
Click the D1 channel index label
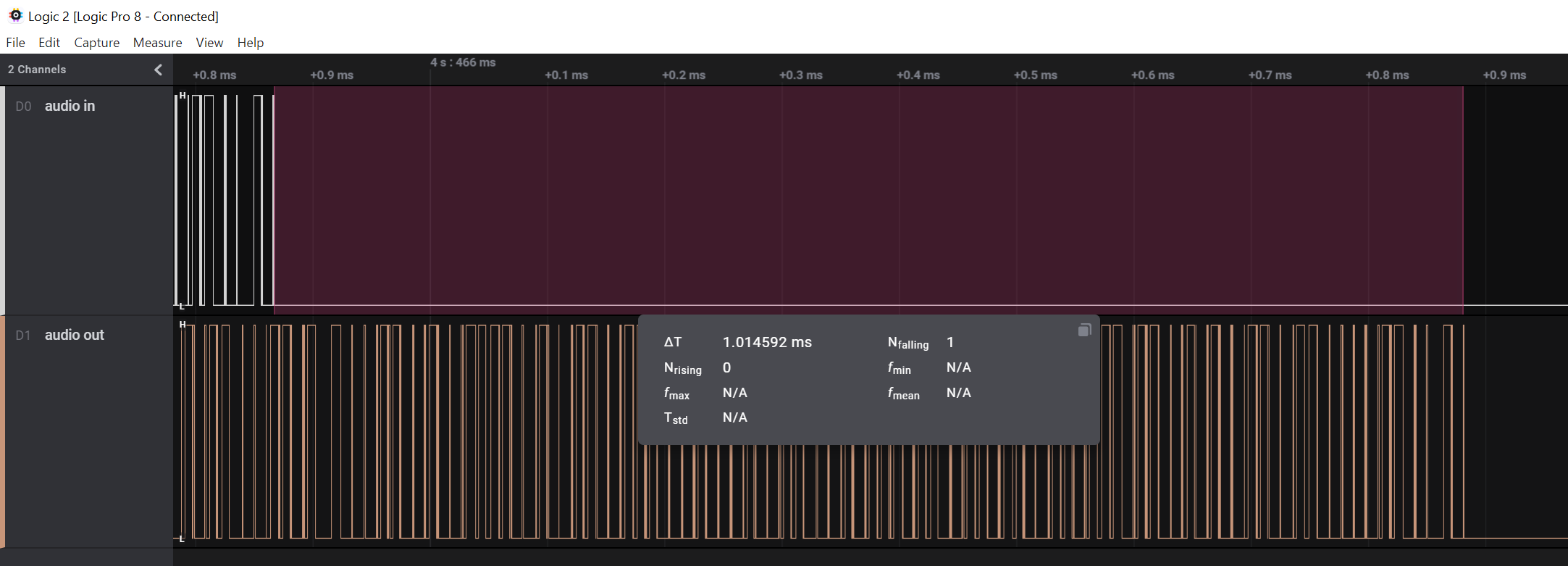point(23,336)
